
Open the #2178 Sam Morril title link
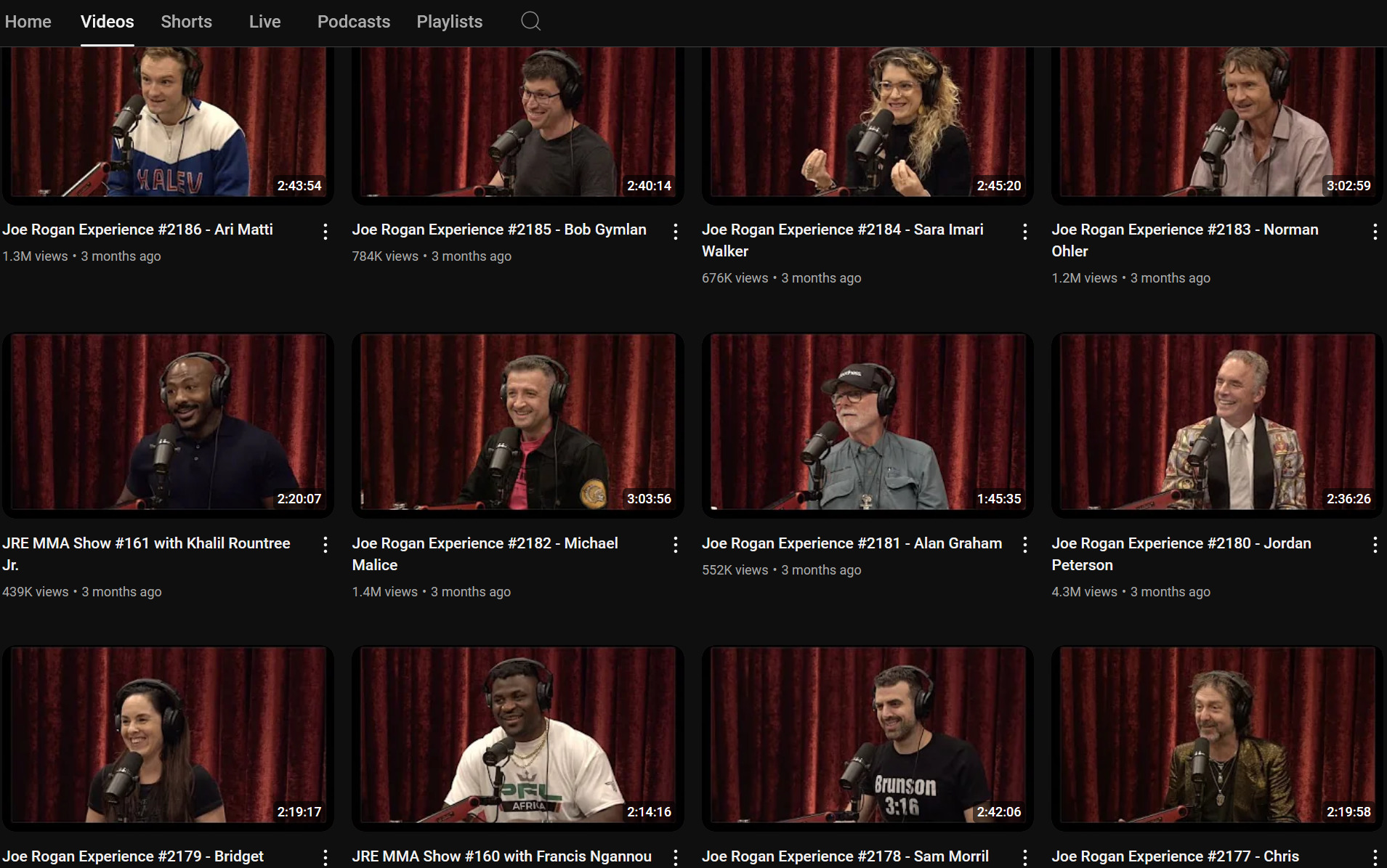tap(845, 856)
